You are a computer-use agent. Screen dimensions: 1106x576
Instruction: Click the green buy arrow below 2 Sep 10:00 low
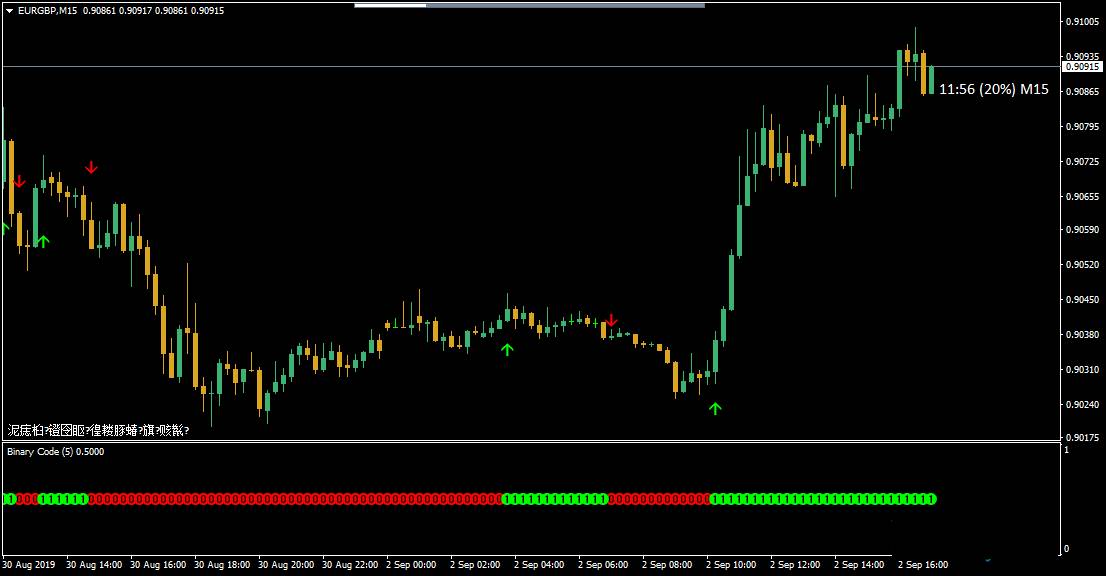[x=715, y=408]
